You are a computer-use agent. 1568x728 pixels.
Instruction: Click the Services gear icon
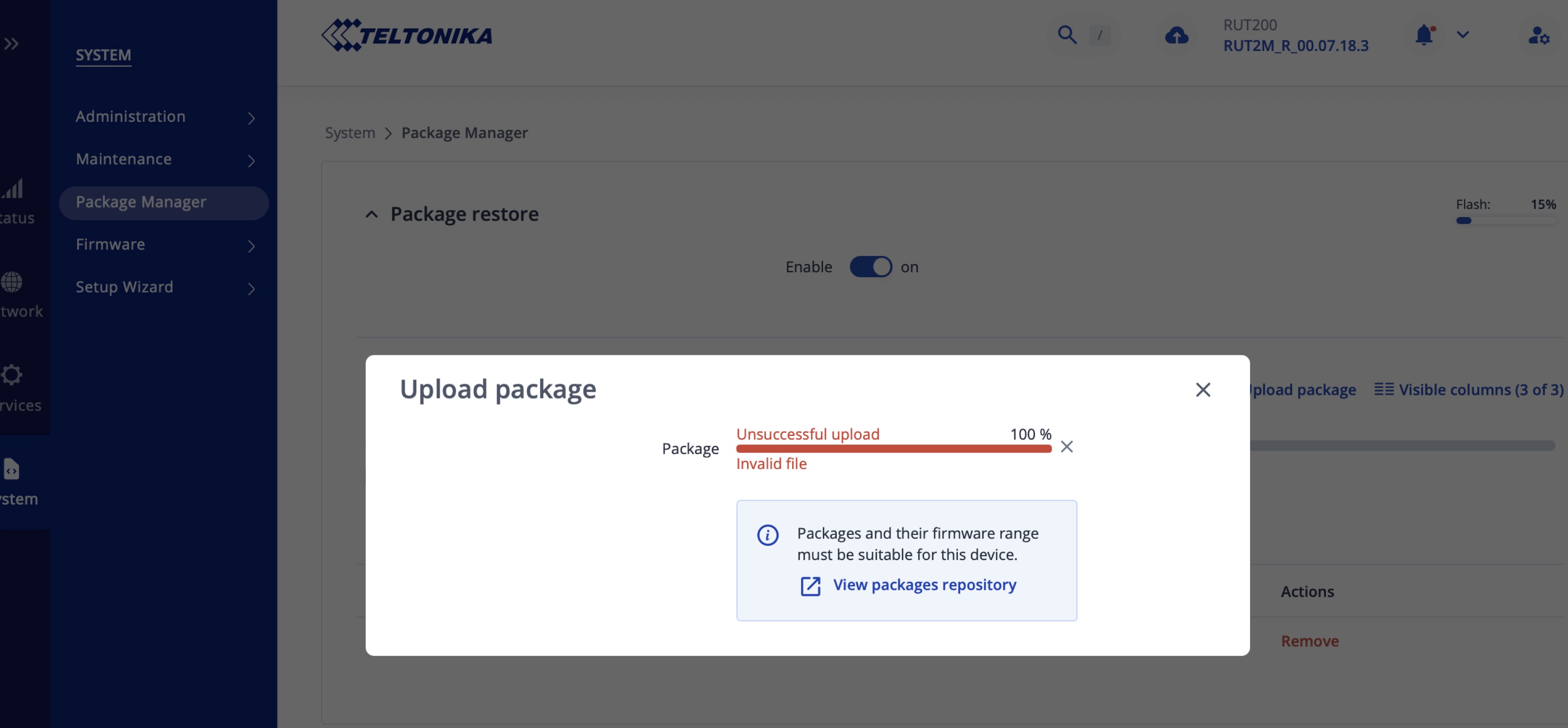pos(12,375)
